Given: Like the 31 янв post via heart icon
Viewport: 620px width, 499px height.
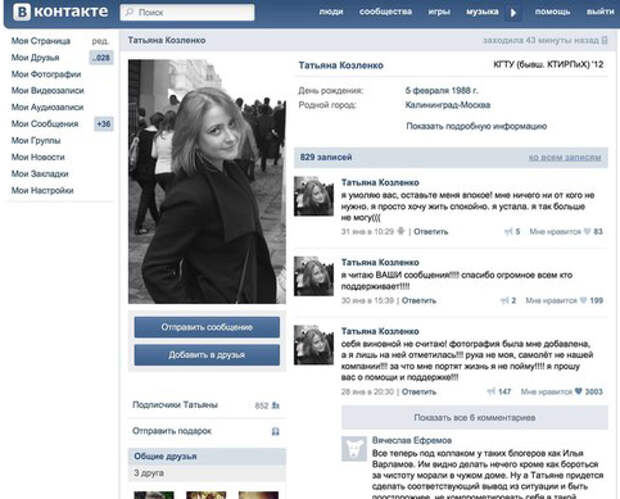Looking at the screenshot, I should (587, 231).
